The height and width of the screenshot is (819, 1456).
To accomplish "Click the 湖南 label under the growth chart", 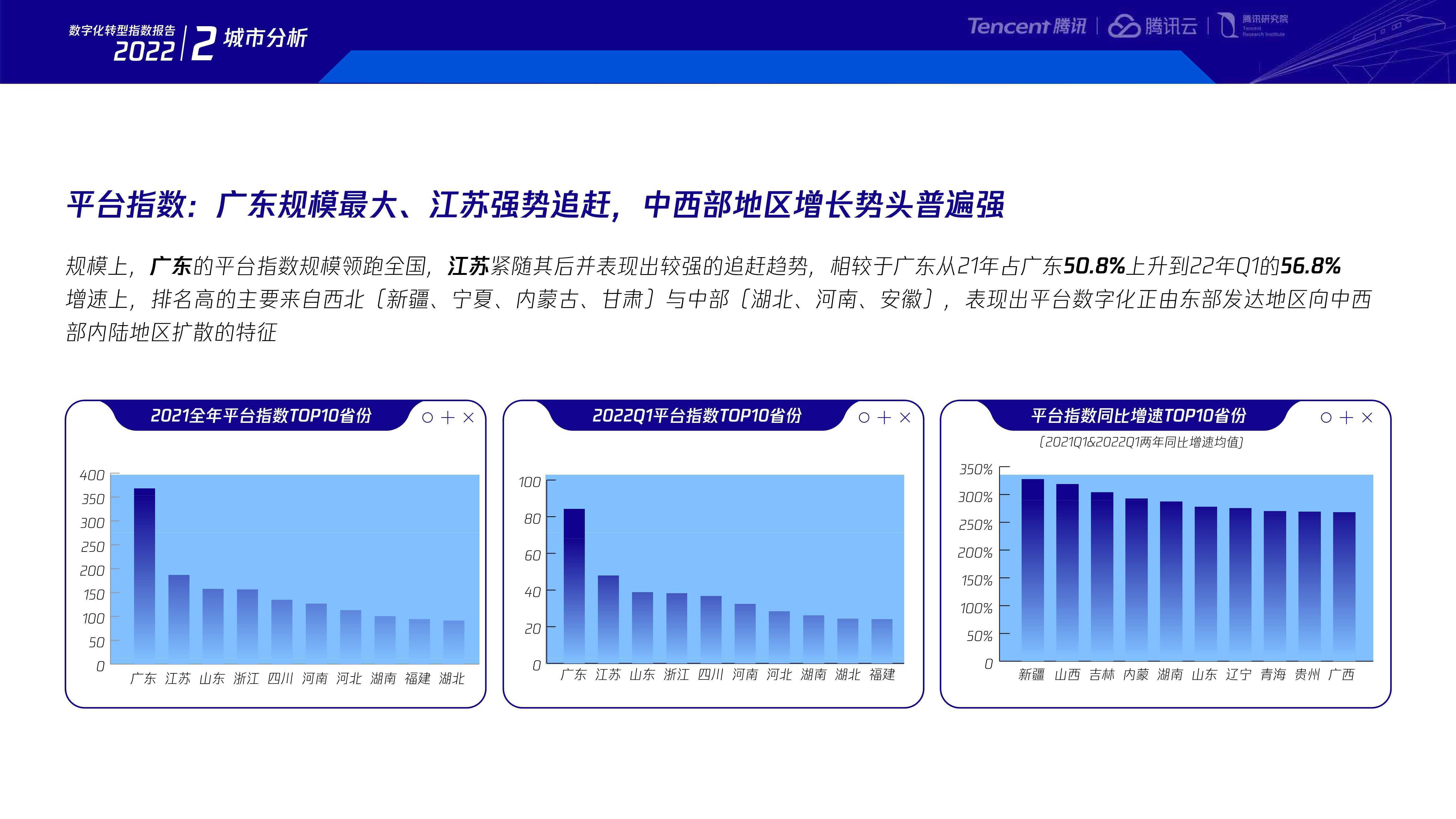I will (1170, 674).
